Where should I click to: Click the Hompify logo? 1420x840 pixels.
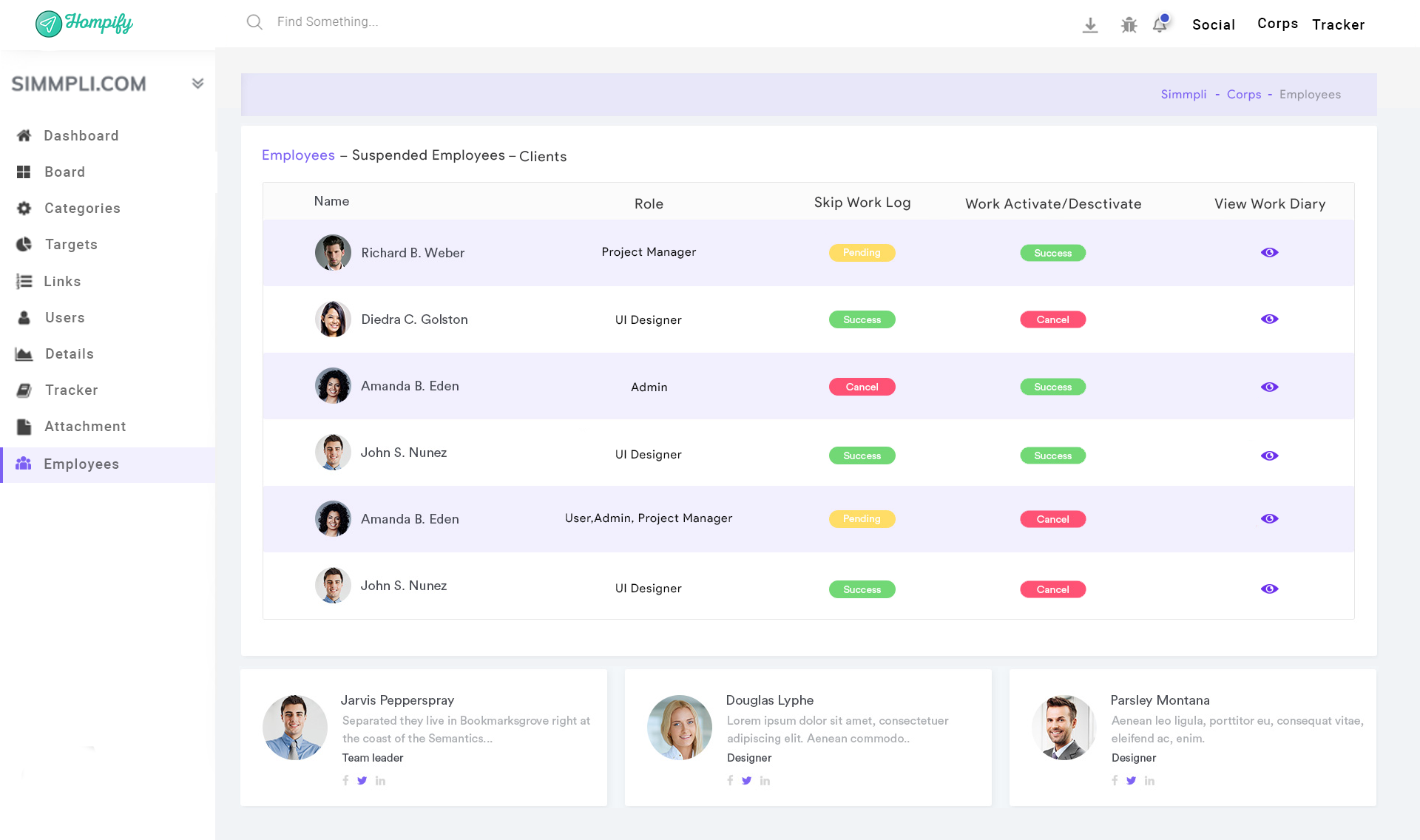click(84, 24)
